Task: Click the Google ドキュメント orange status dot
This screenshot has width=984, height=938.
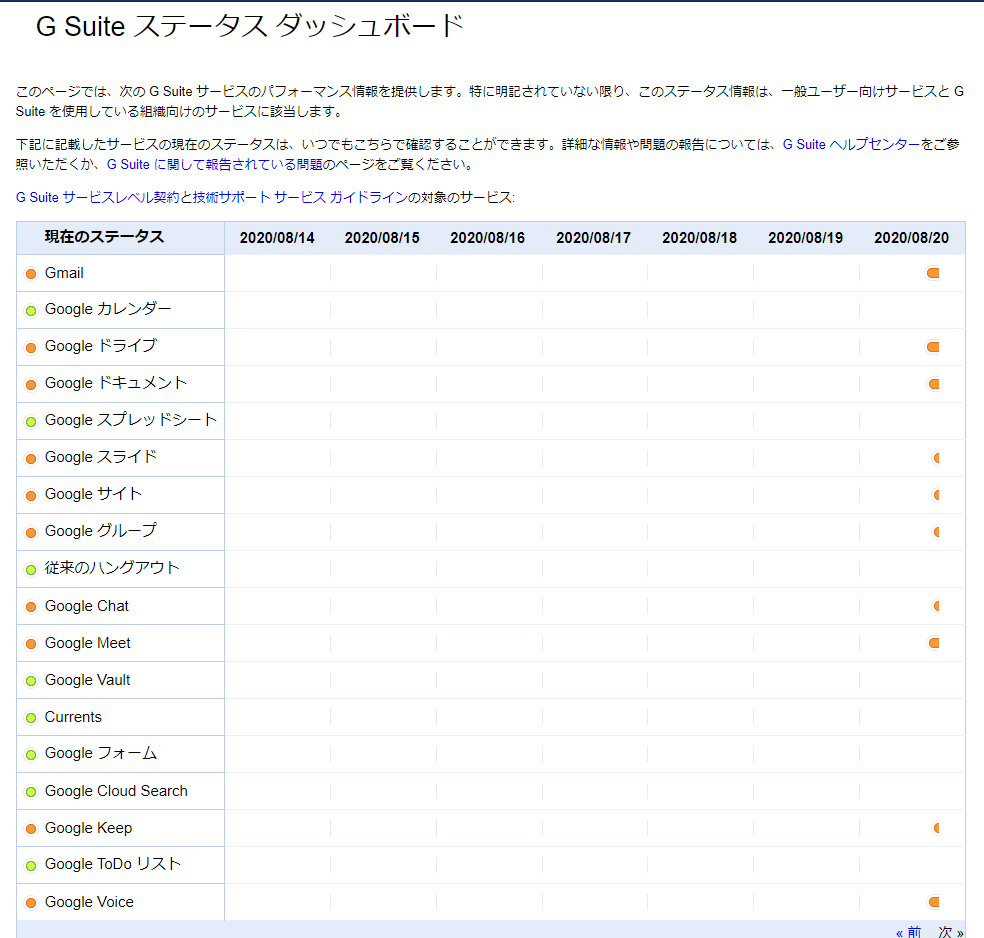Action: (x=31, y=385)
